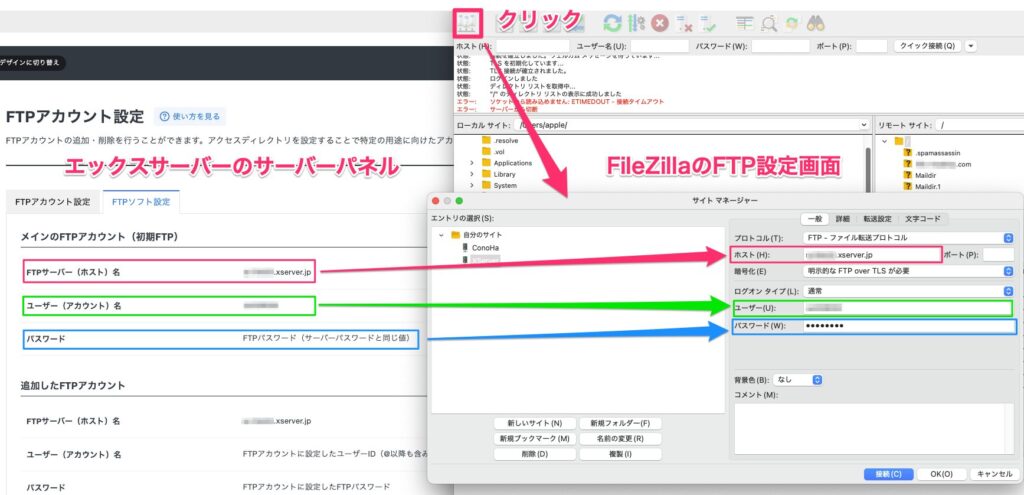Screen dimensions: 1024x495
Task: Click the help icon in 使い方を見る
Action: click(165, 116)
